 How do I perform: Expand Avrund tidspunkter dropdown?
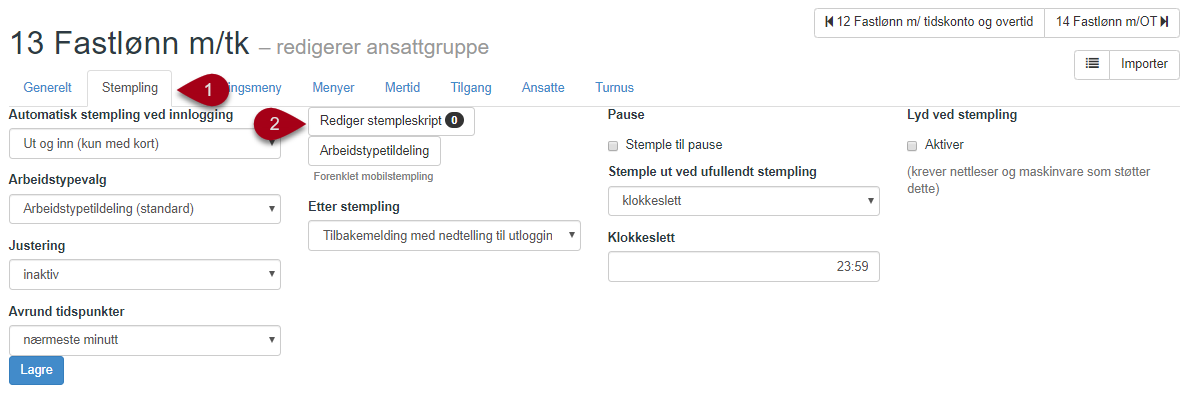coord(145,340)
